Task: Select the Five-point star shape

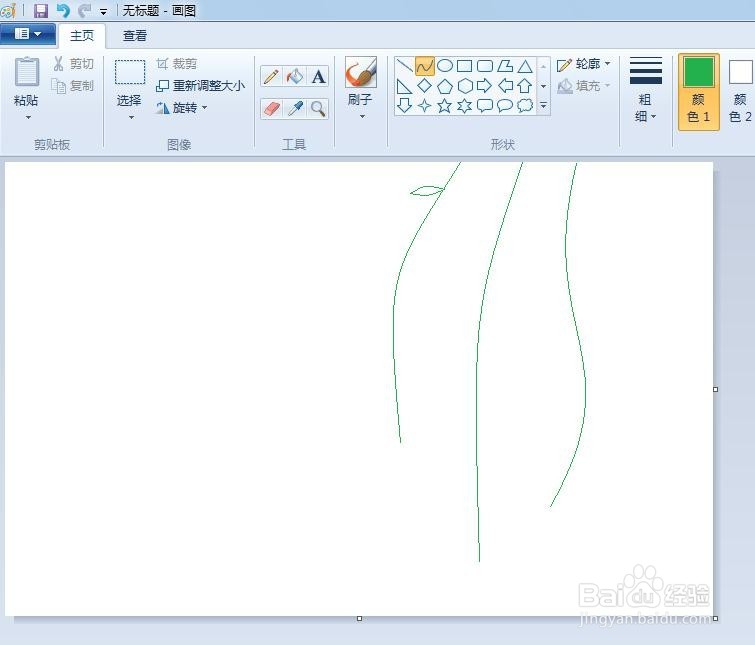Action: click(444, 106)
